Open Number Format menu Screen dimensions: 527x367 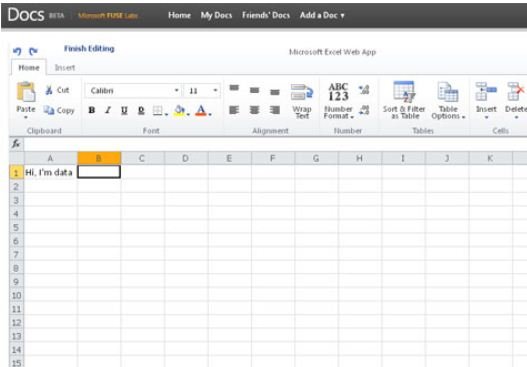point(338,101)
